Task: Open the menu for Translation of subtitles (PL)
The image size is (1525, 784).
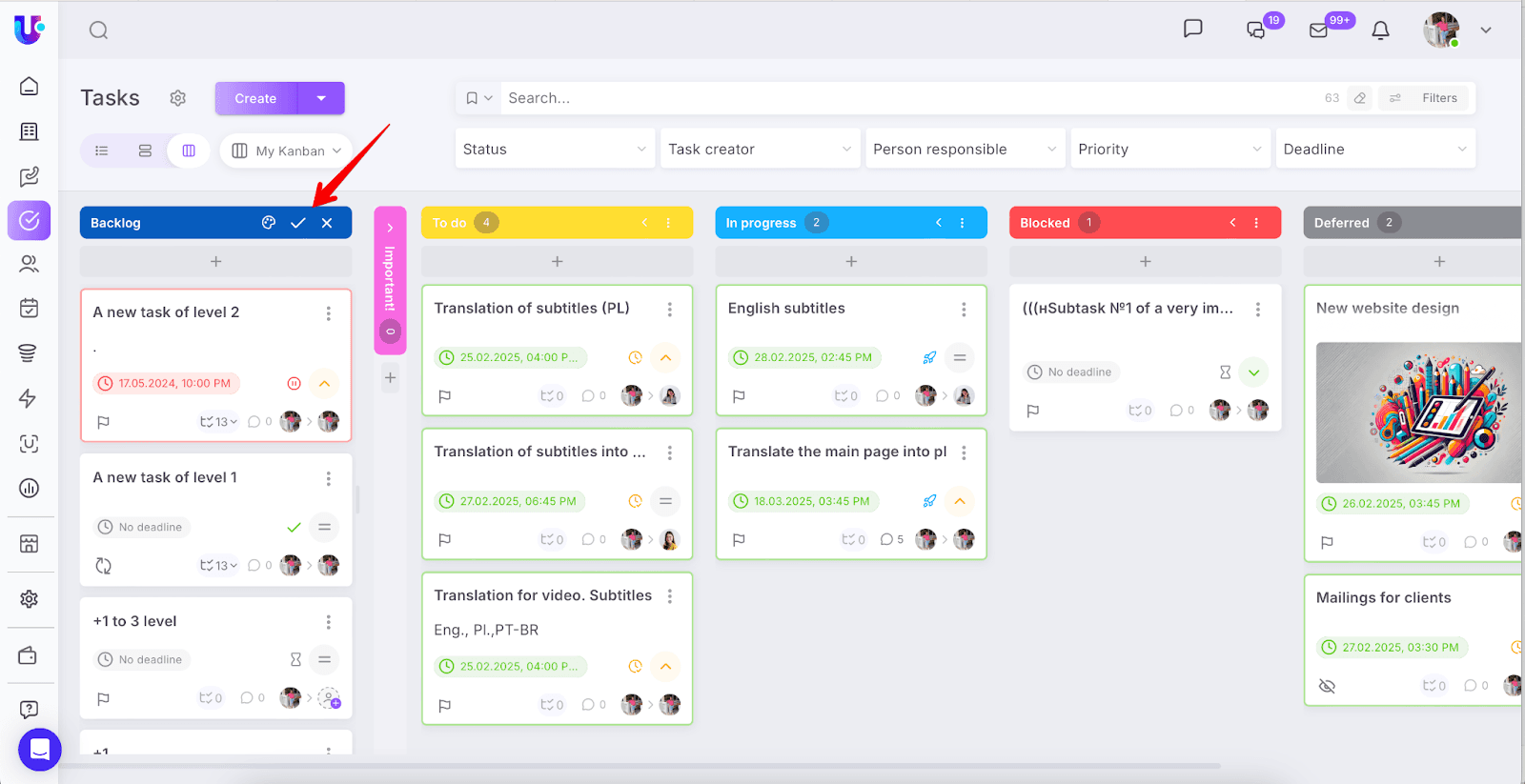Action: pos(670,310)
